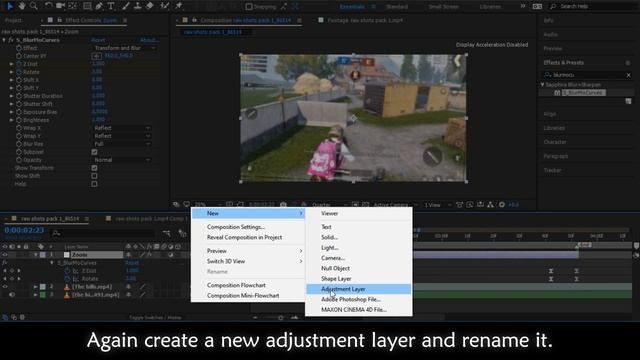Click Center XY point picker button

(x=97, y=56)
